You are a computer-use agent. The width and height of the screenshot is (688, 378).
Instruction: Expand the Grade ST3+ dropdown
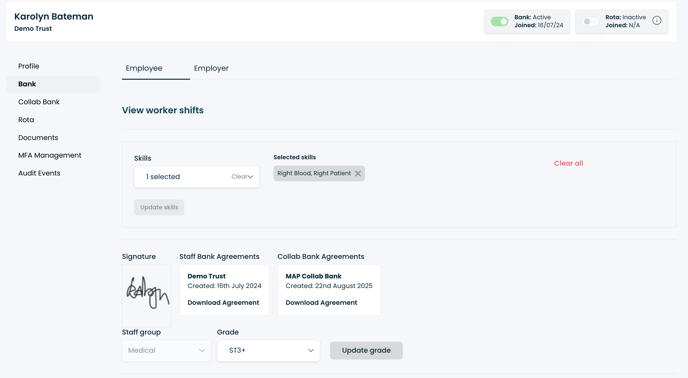click(x=269, y=350)
